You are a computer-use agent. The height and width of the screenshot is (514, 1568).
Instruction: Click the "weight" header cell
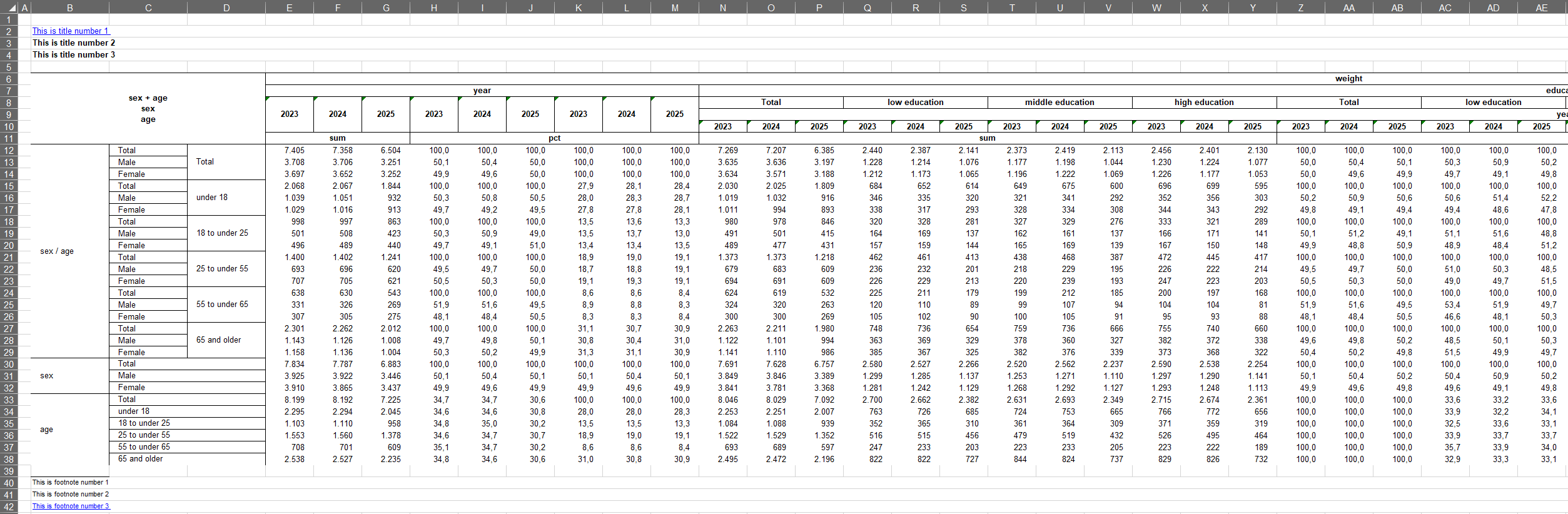1348,79
